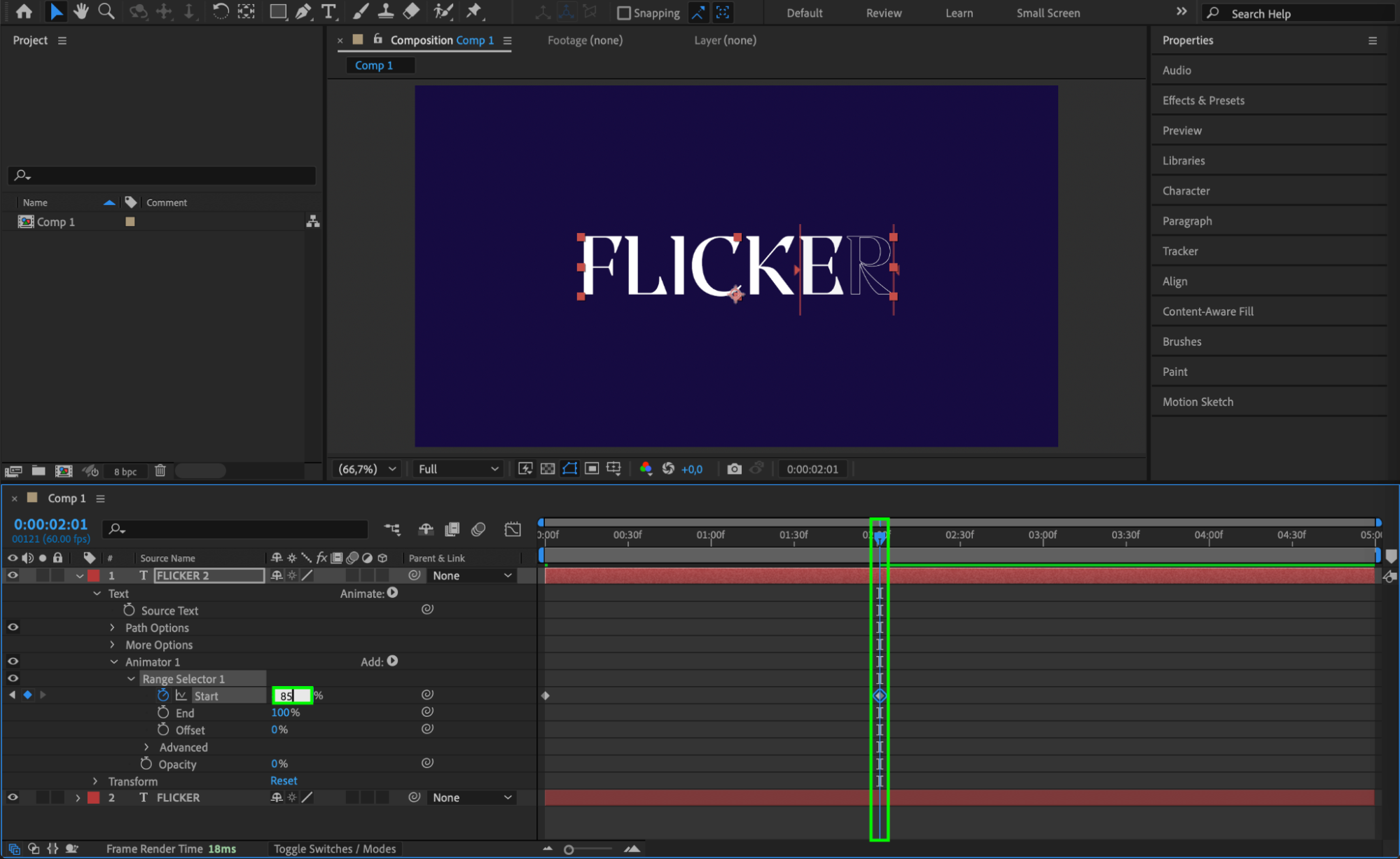
Task: Click the Start keyframe at the playhead
Action: point(880,696)
